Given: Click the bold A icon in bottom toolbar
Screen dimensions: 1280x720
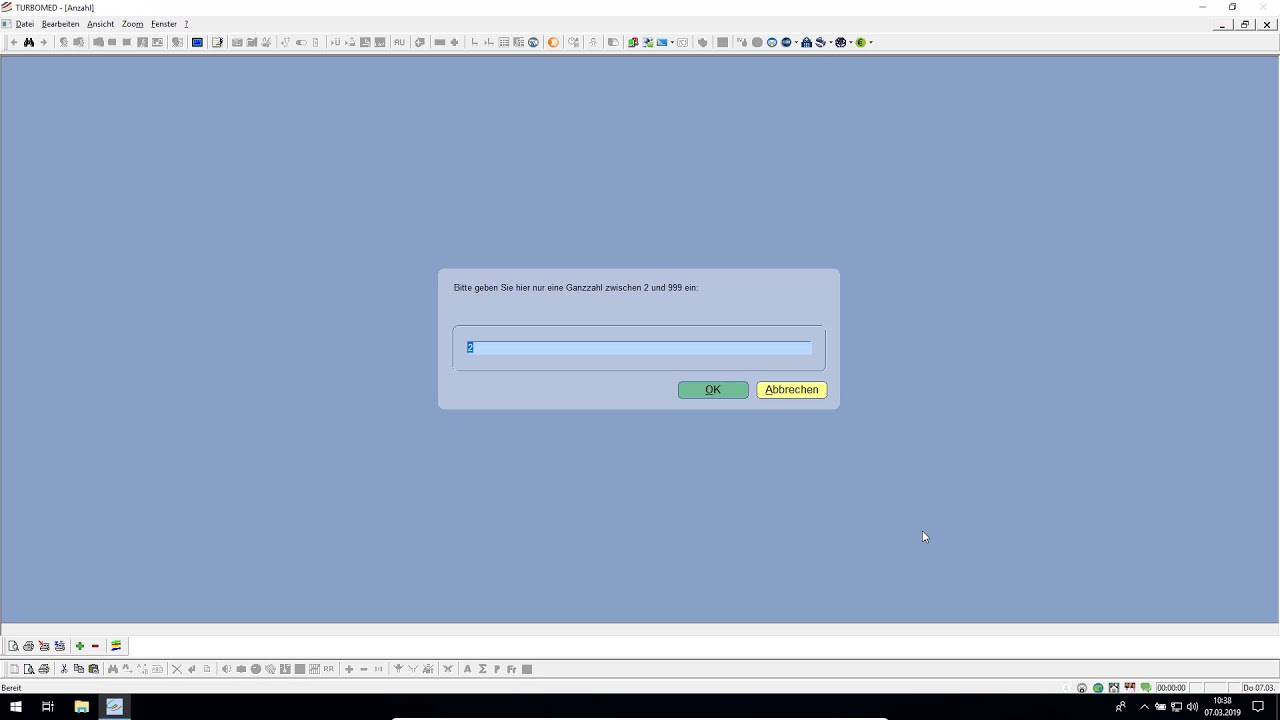Looking at the screenshot, I should click(467, 669).
